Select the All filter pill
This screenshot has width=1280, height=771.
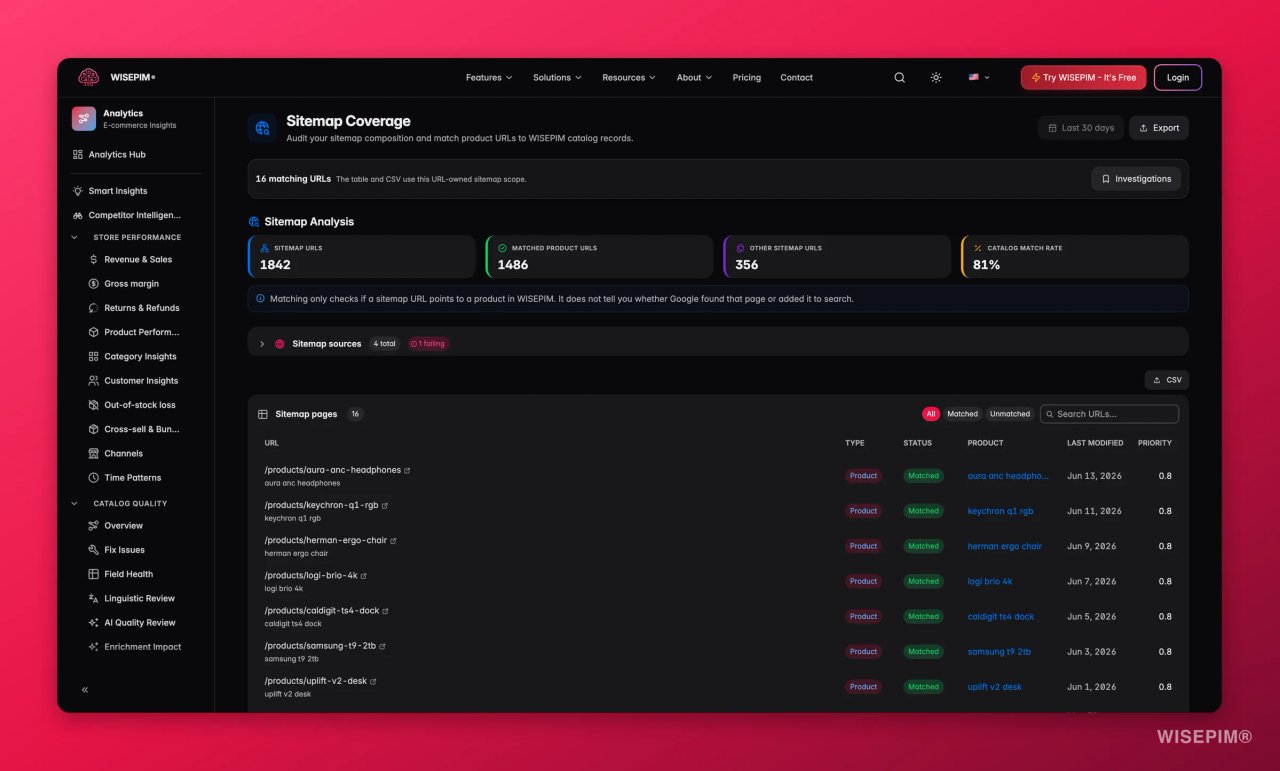tap(931, 414)
